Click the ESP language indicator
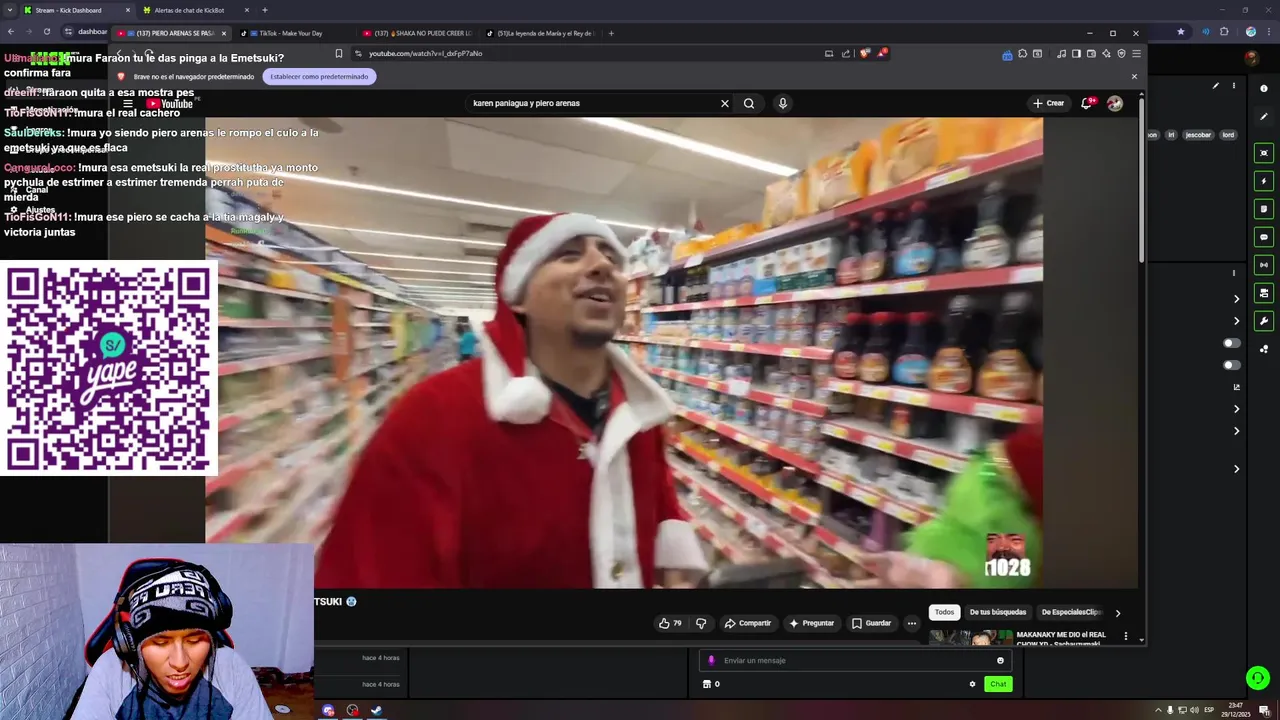Image resolution: width=1280 pixels, height=720 pixels. (1209, 710)
